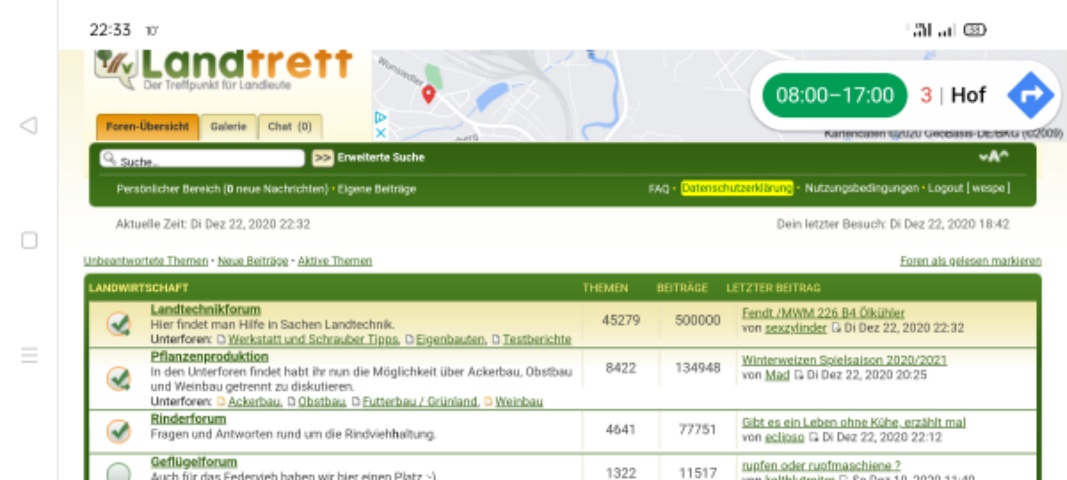The image size is (1067, 480).
Task: Click the Pflanzenproduktion forum status icon
Action: coord(119,378)
